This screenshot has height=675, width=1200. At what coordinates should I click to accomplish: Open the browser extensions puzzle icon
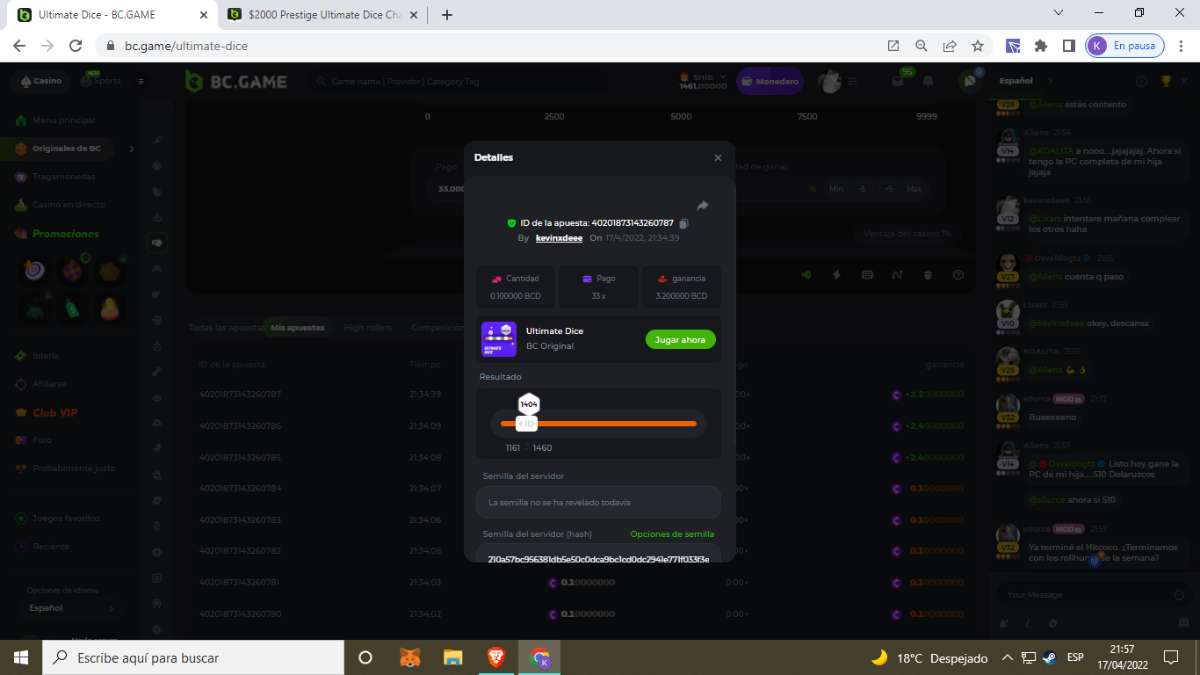1041,46
